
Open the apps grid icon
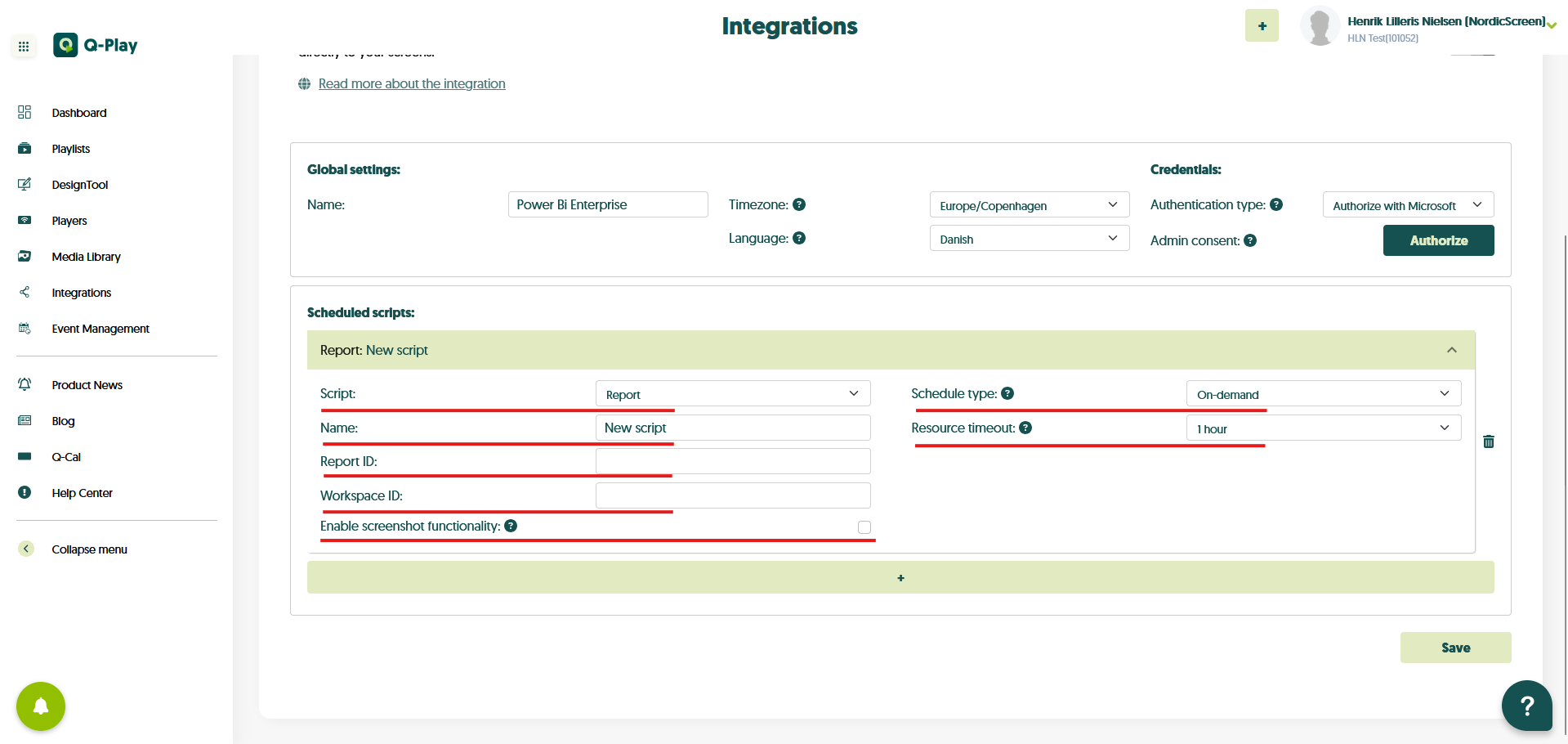coord(24,47)
